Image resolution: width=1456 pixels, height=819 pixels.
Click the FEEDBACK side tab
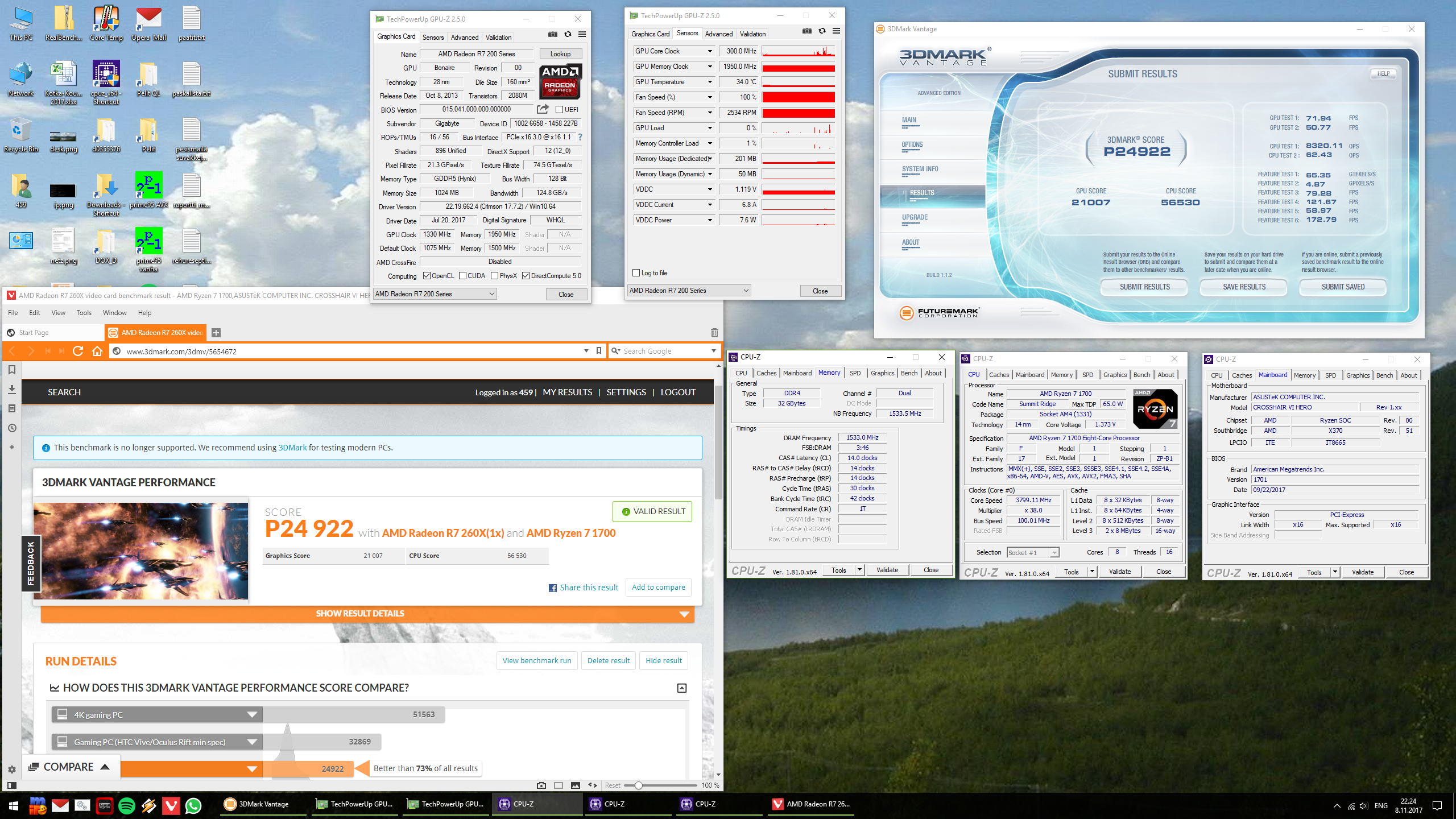coord(30,563)
